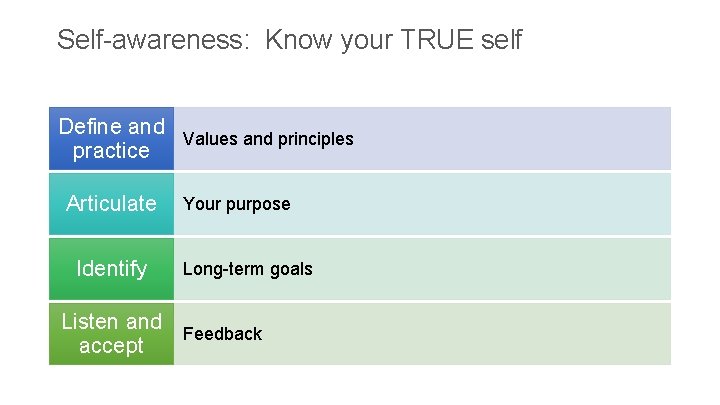Click the "Values and principles" text
720x405 pixels.
268,139
